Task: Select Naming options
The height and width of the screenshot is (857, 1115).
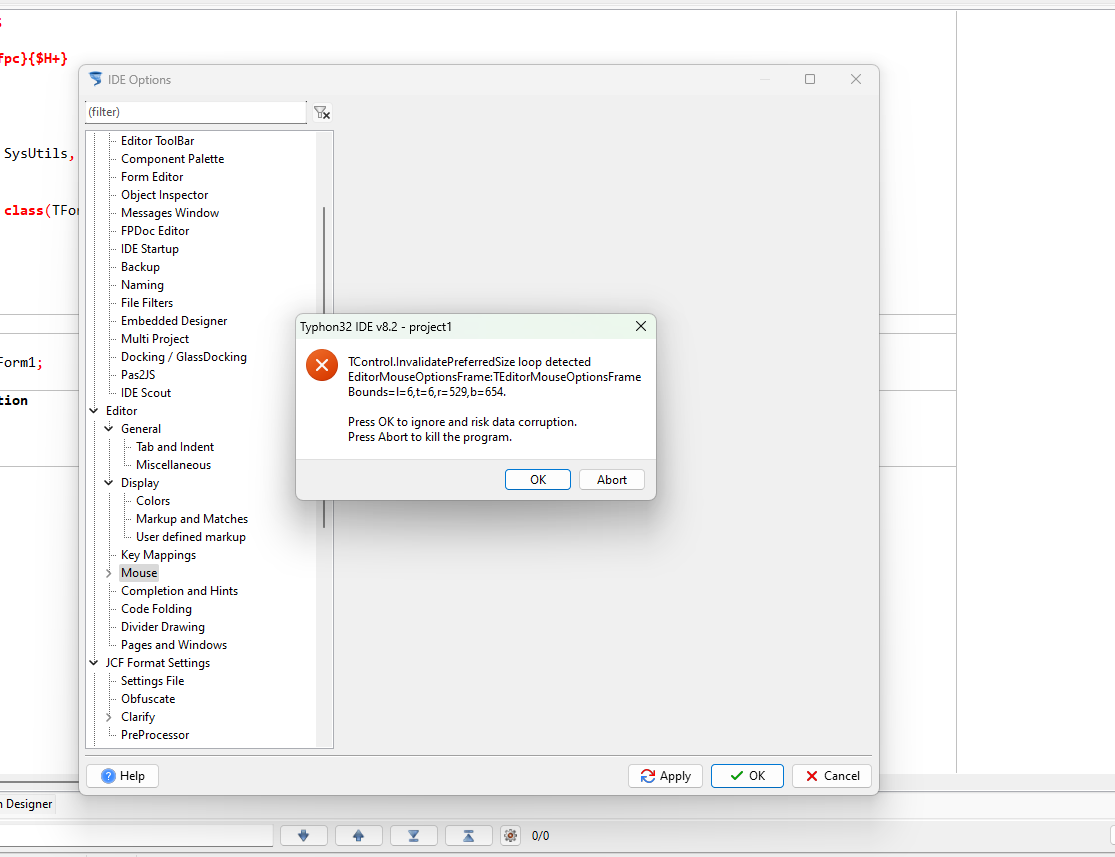Action: click(x=142, y=284)
